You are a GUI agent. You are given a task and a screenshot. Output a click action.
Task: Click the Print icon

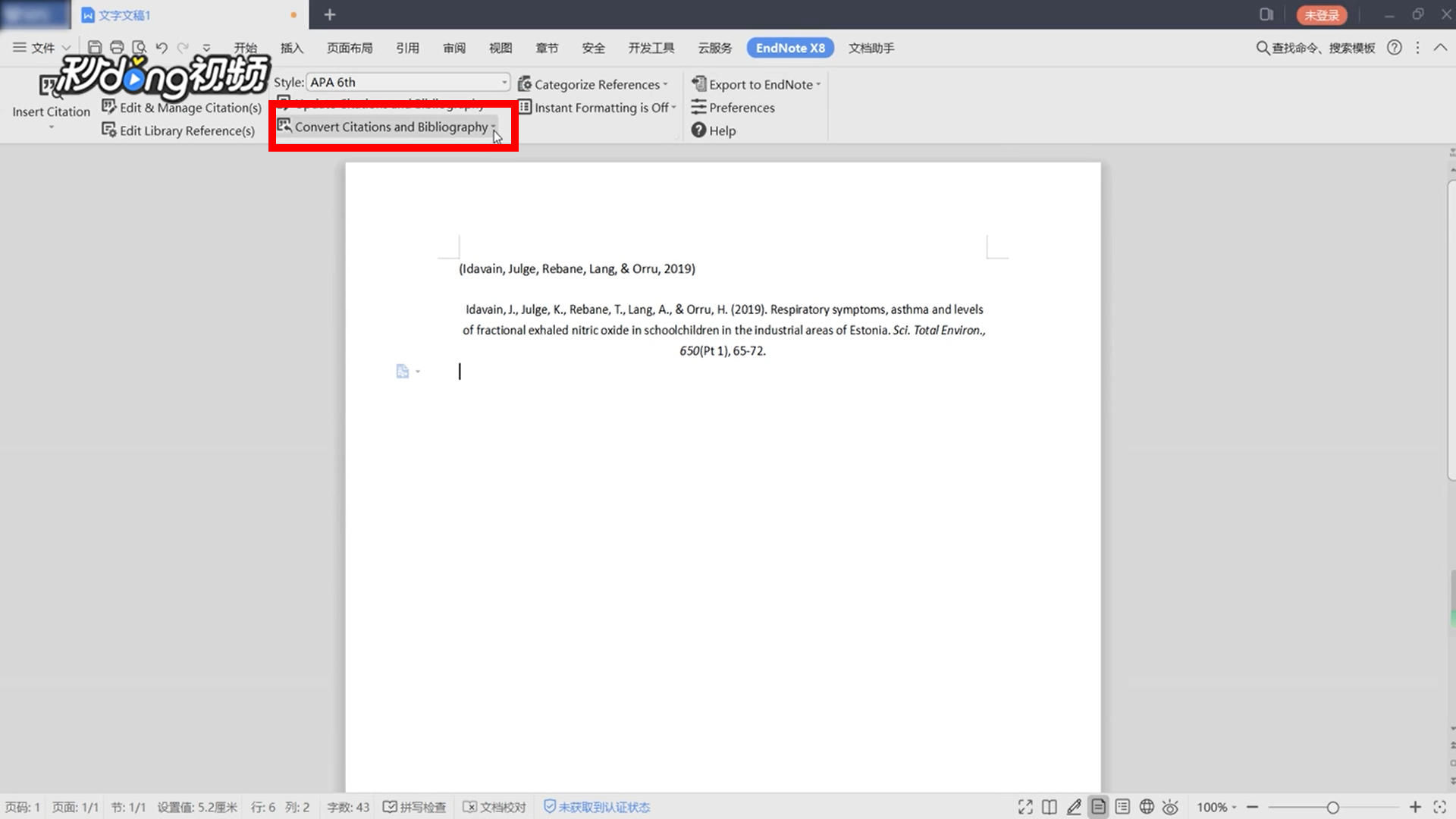coord(117,47)
